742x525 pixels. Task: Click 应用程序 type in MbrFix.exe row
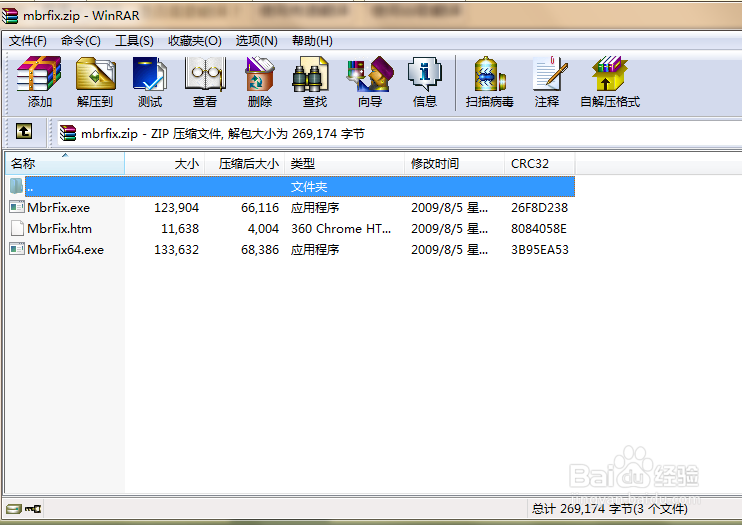coord(315,207)
